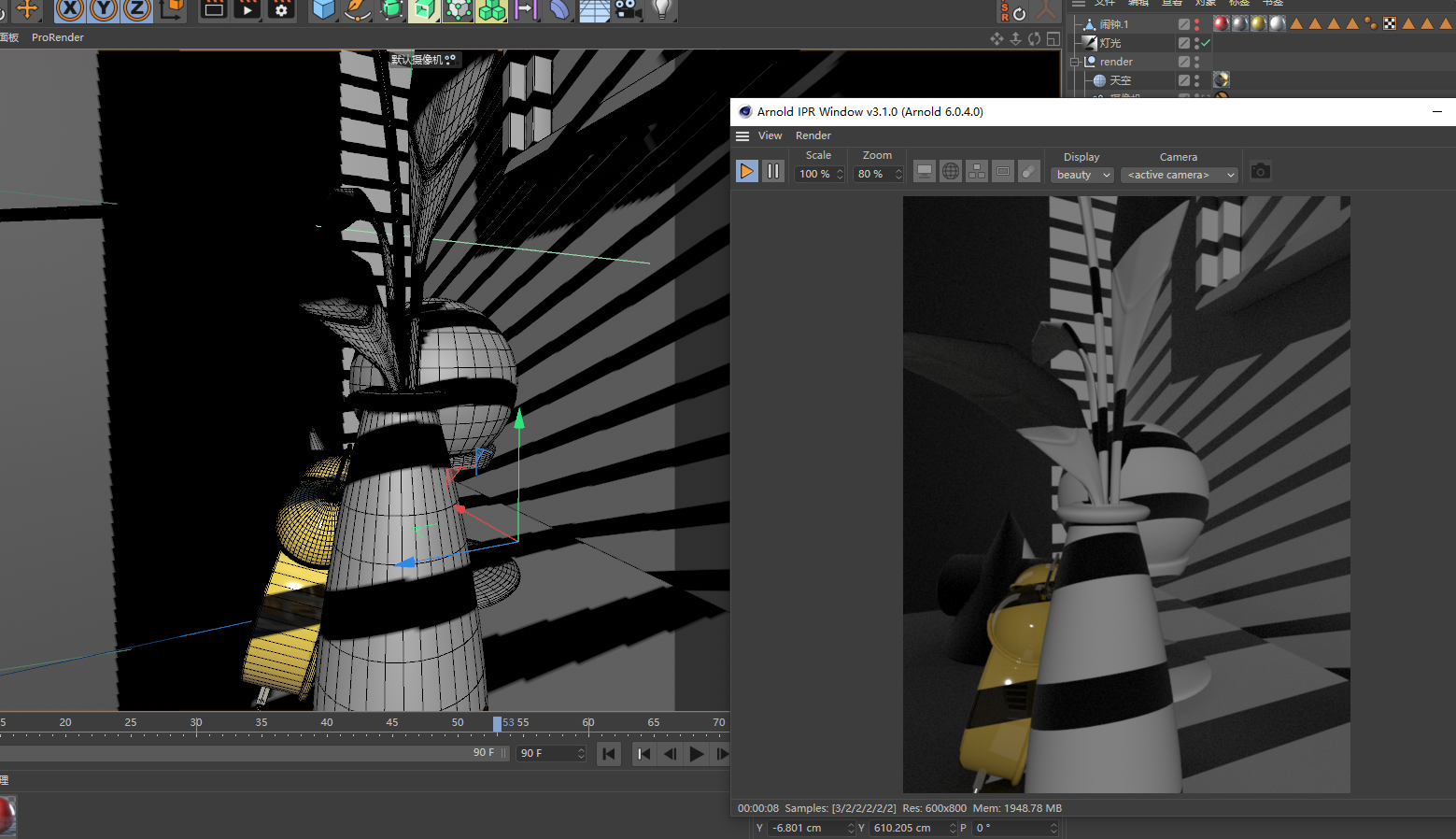Open extrude generator icon
This screenshot has height=839, width=1456.
pos(424,10)
